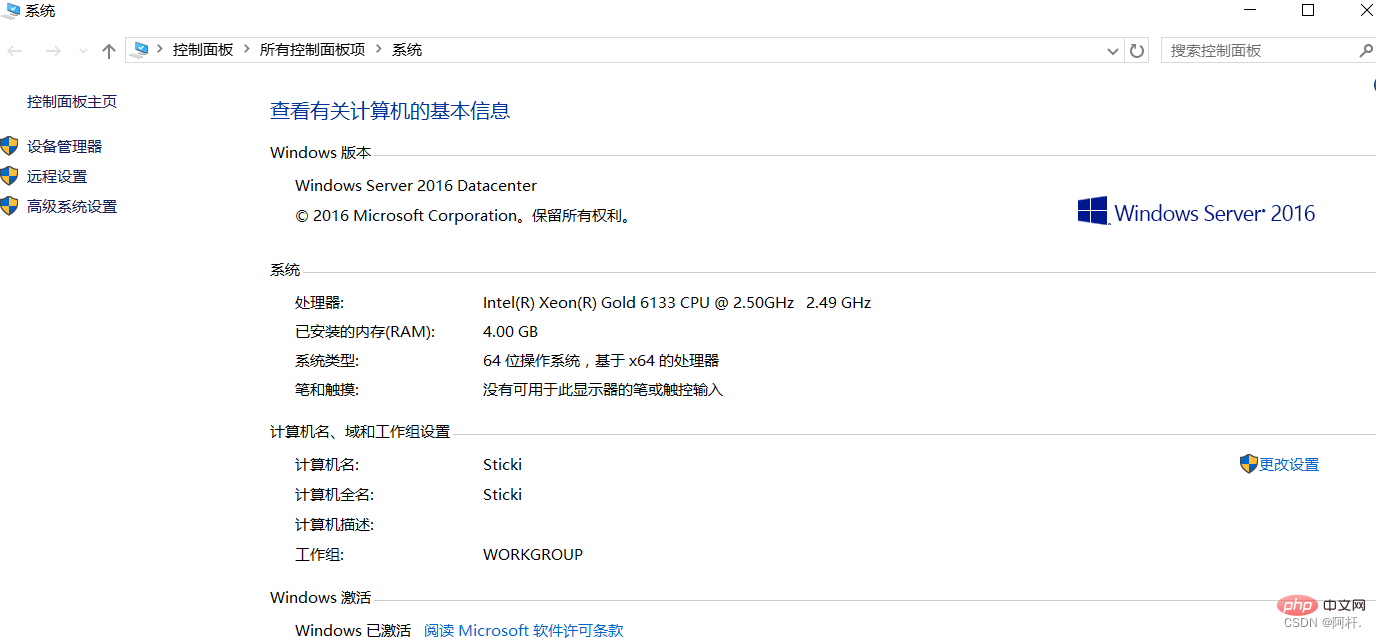Select Sticki in 计算机全名 row

pyautogui.click(x=503, y=495)
